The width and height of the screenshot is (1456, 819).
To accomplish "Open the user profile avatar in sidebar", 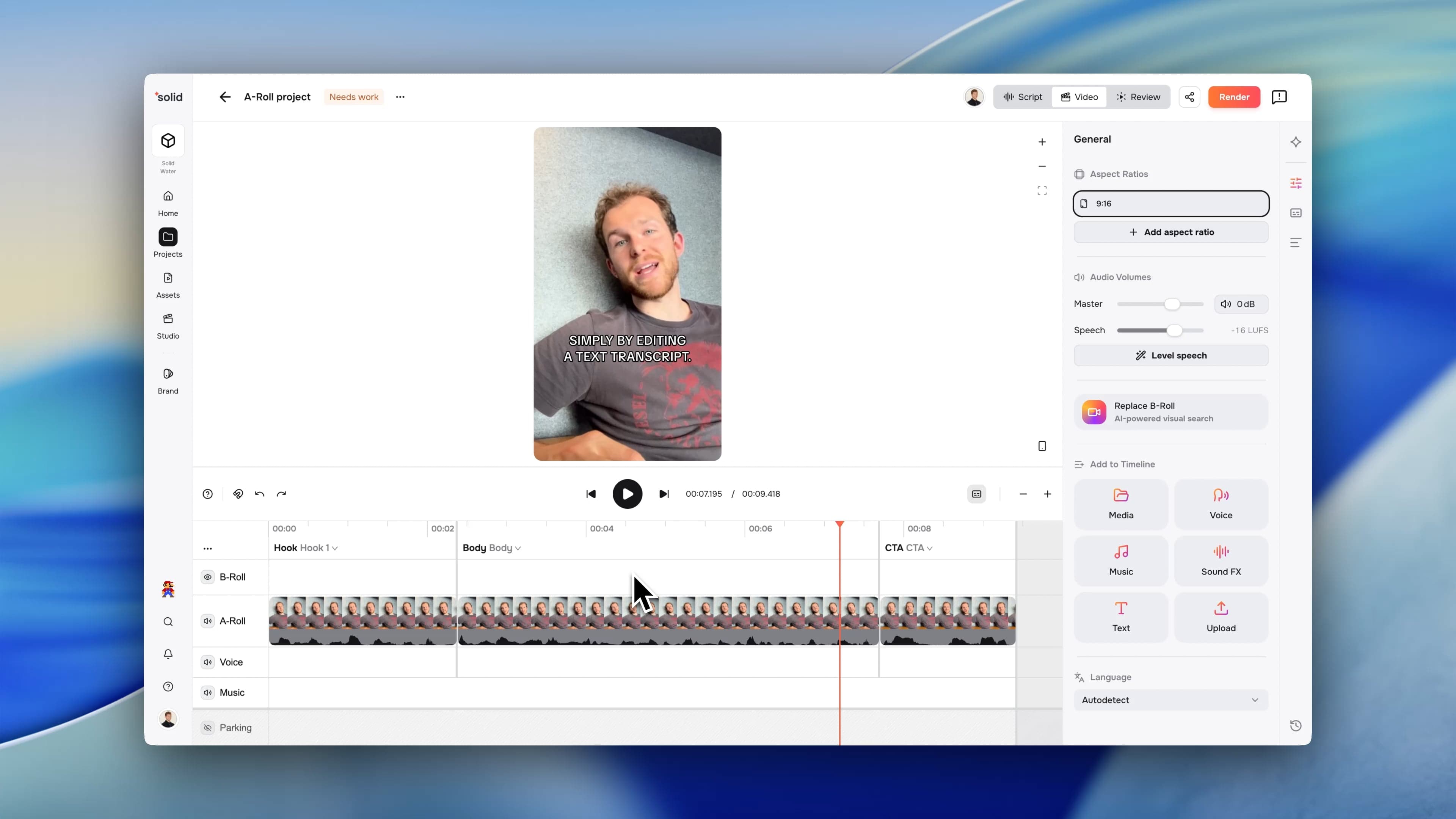I will 168,719.
